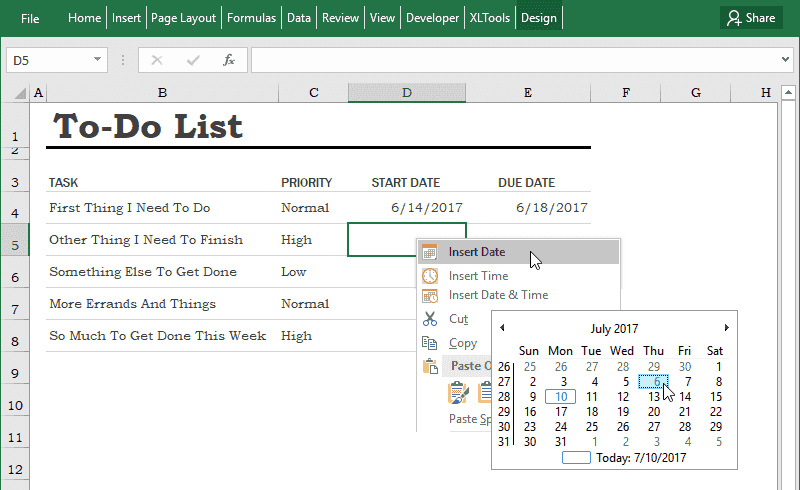800x490 pixels.
Task: Click the Insert Date calendar icon
Action: point(430,252)
